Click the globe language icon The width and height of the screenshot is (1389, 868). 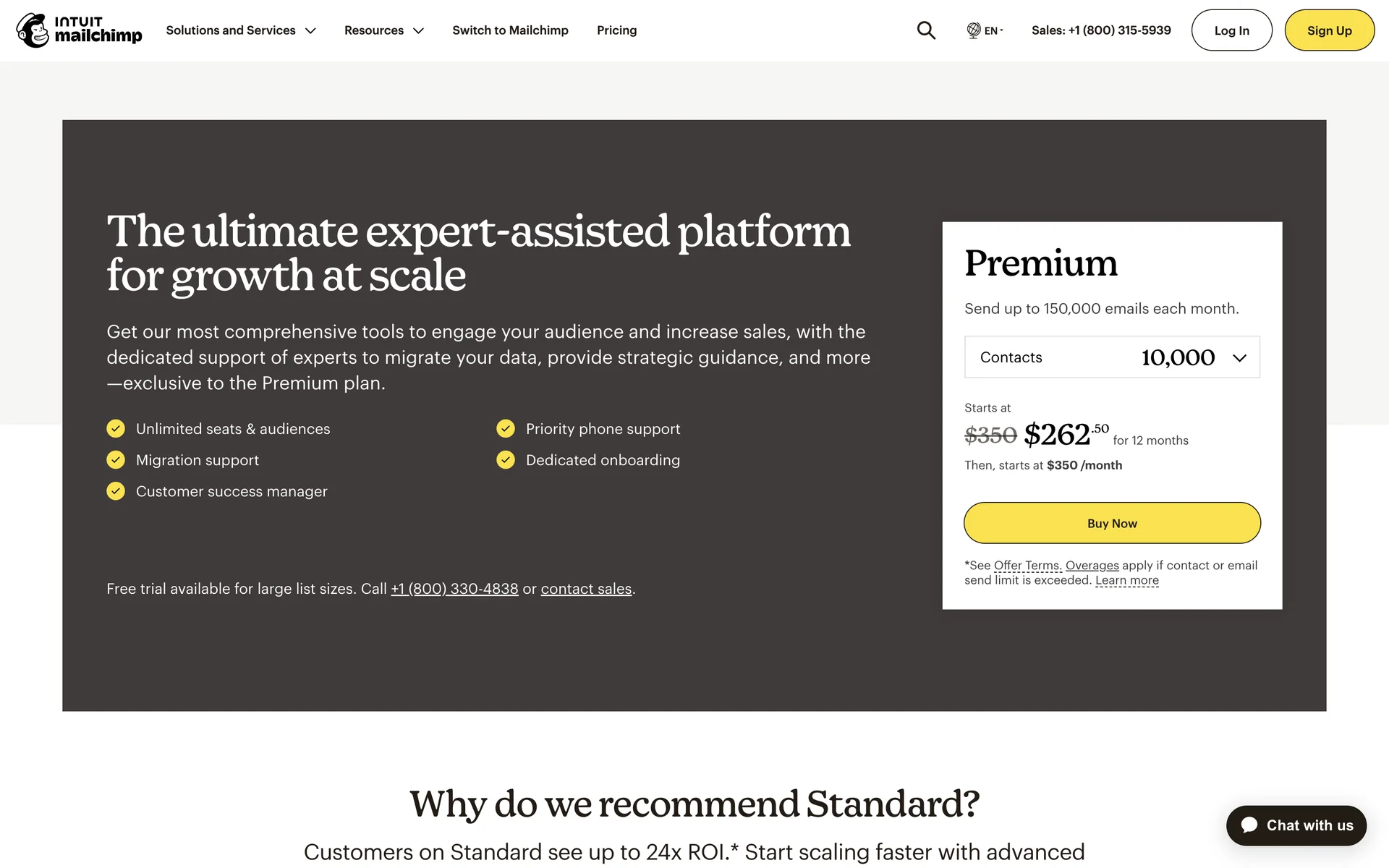coord(974,30)
